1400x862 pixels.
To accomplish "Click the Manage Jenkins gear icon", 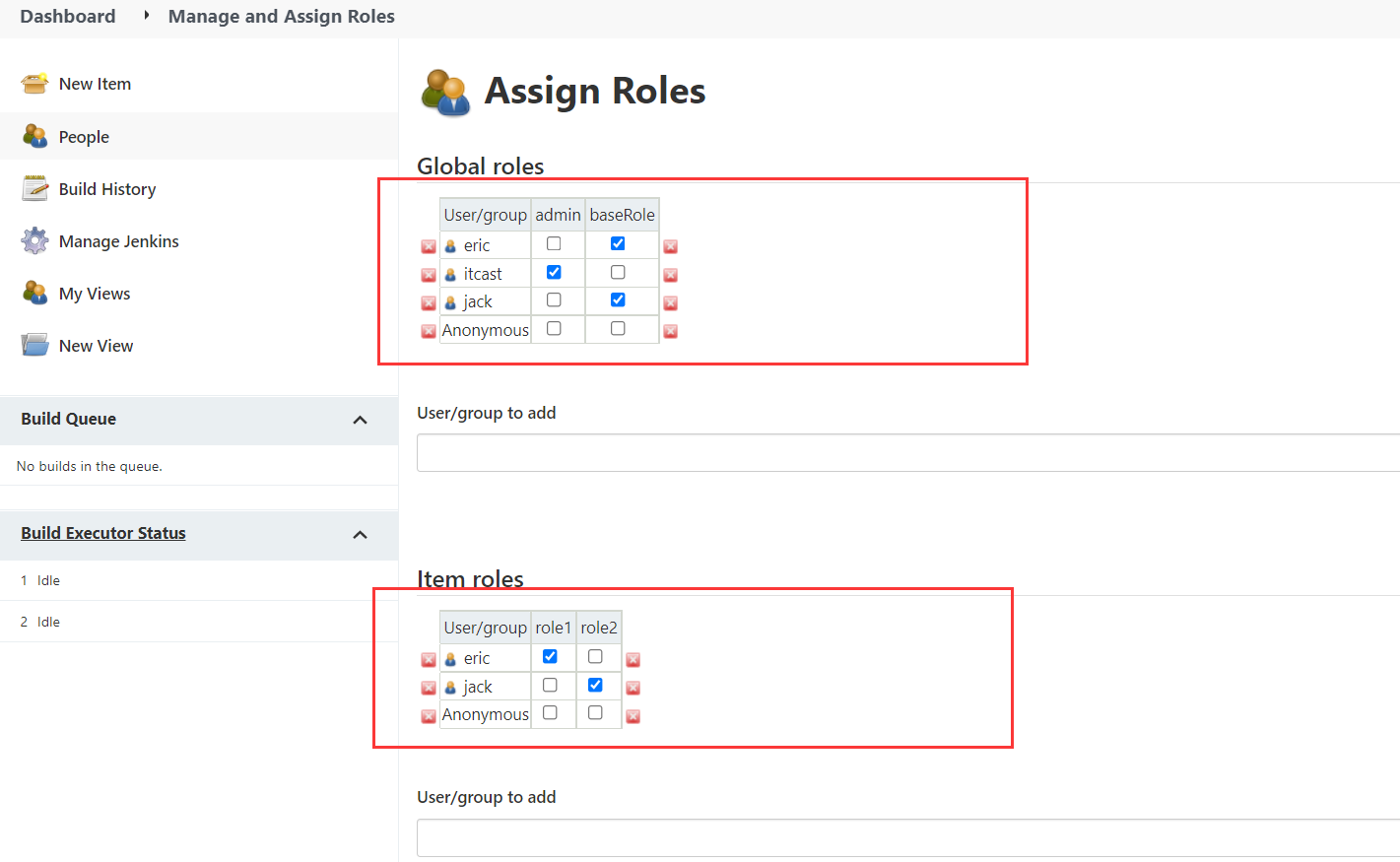I will pyautogui.click(x=35, y=240).
